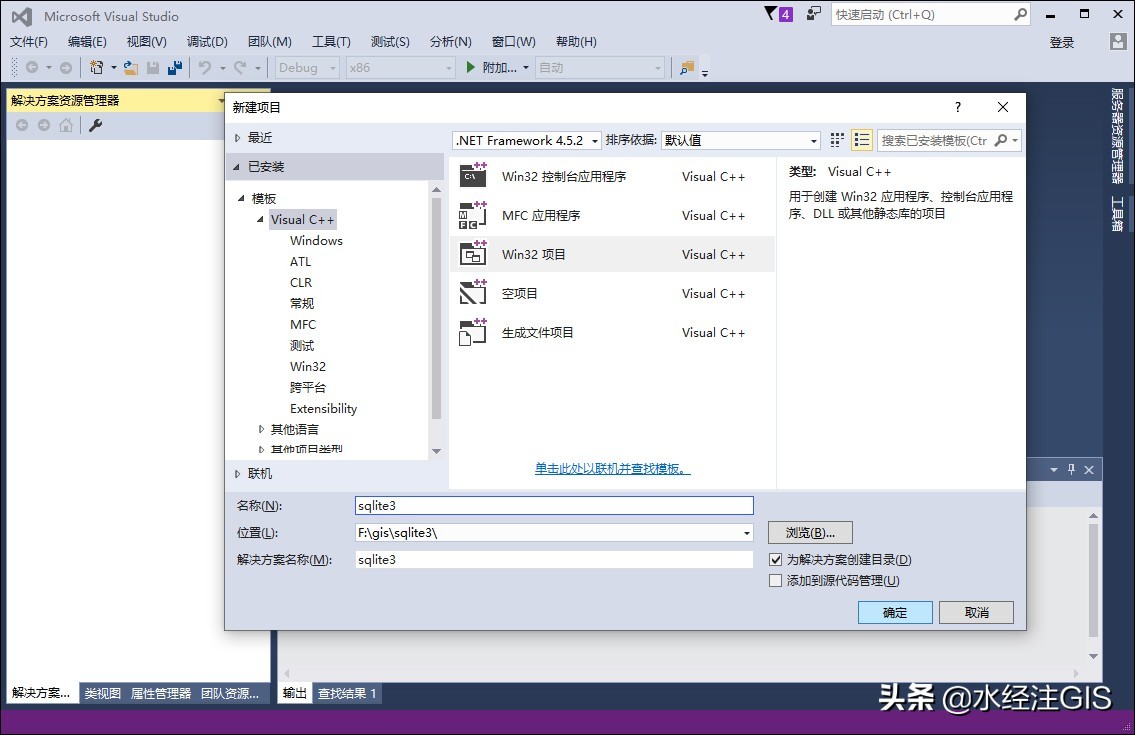Click the Solution Explorer properties wrench icon
Viewport: 1135px width, 735px height.
point(95,125)
